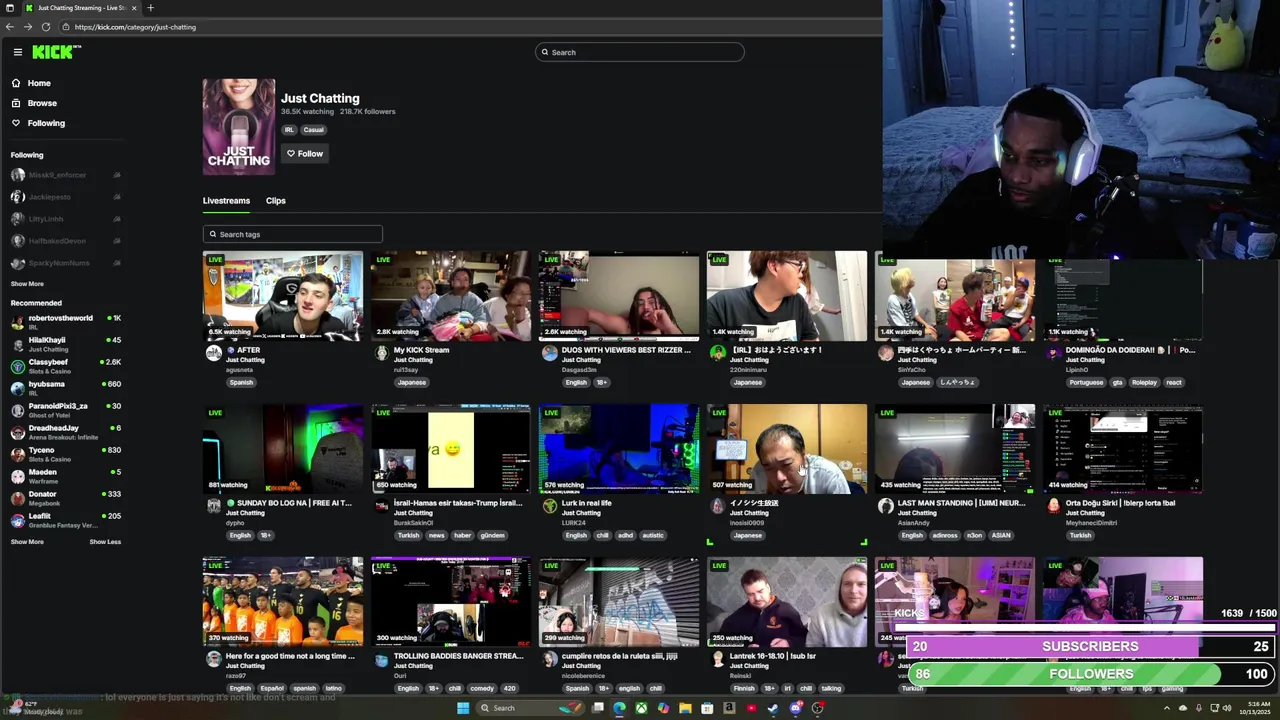Click Donator avatar in Recommended
This screenshot has width=1280, height=720.
pos(18,498)
